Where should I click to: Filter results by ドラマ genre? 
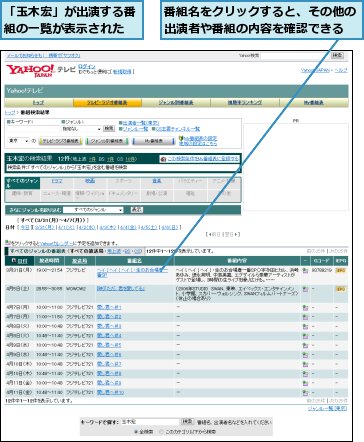[x=57, y=181]
